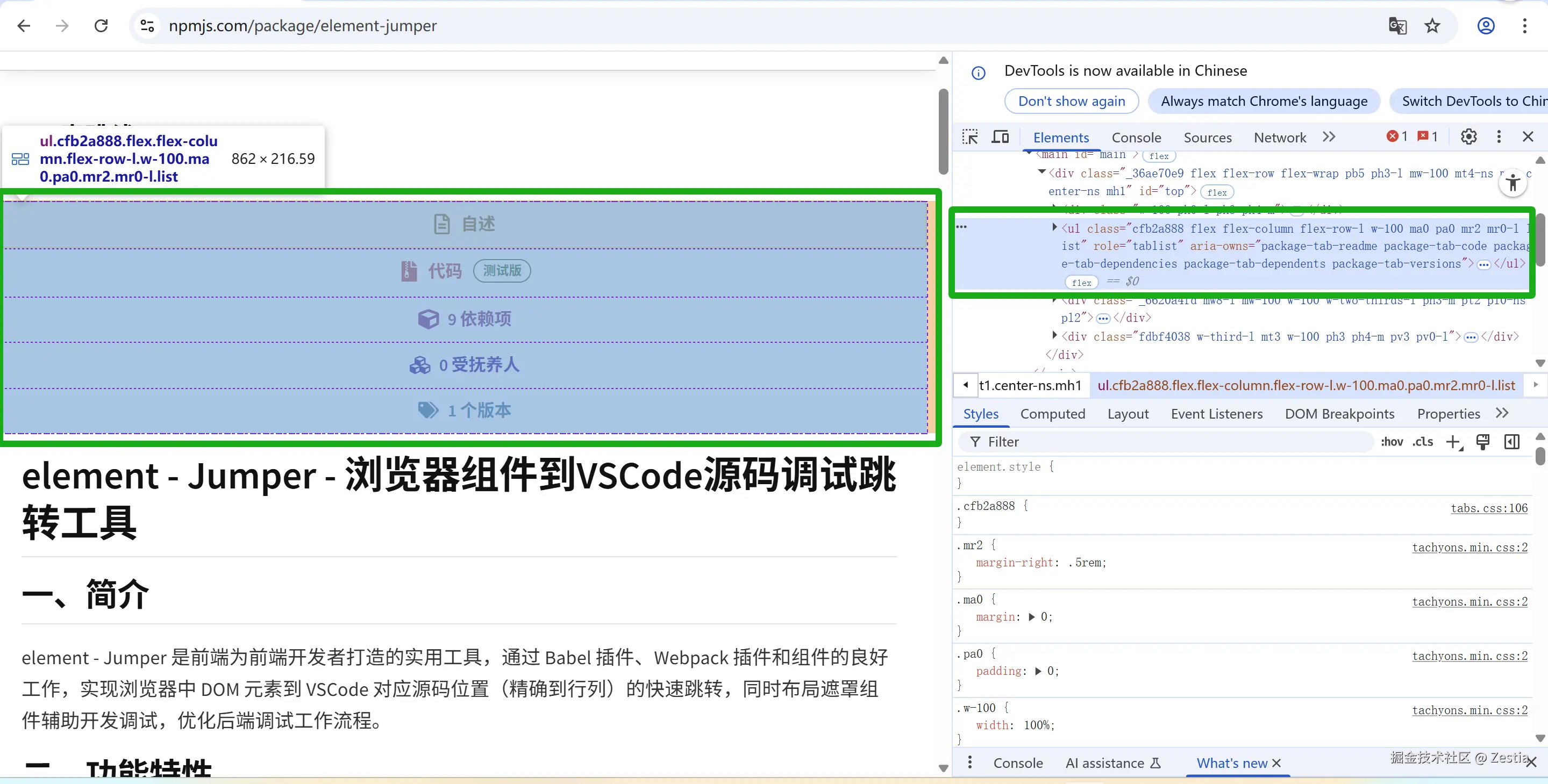The image size is (1548, 784).
Task: Switch to the Console tab
Action: click(x=1136, y=138)
